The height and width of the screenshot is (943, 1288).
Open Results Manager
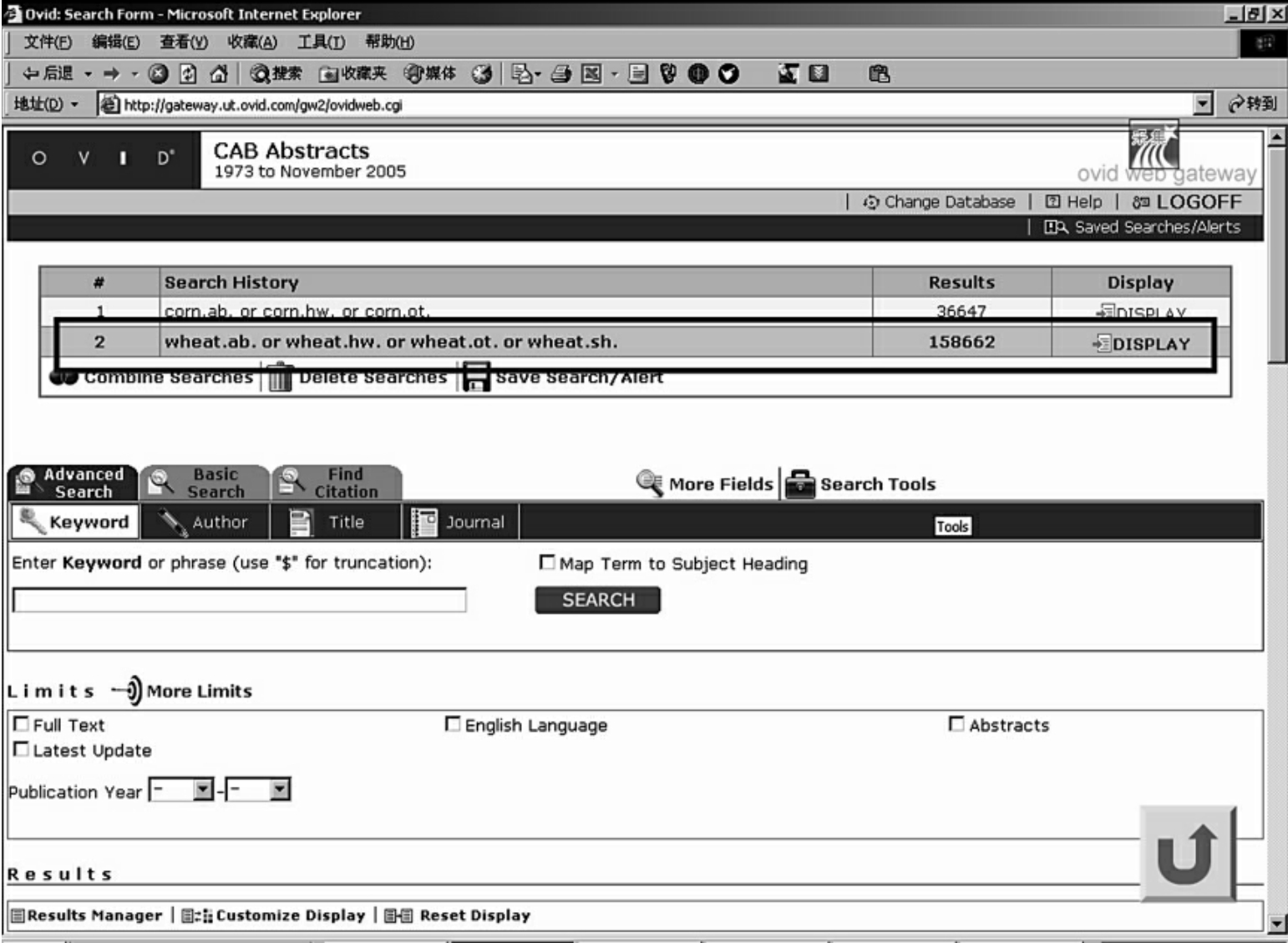pos(87,915)
